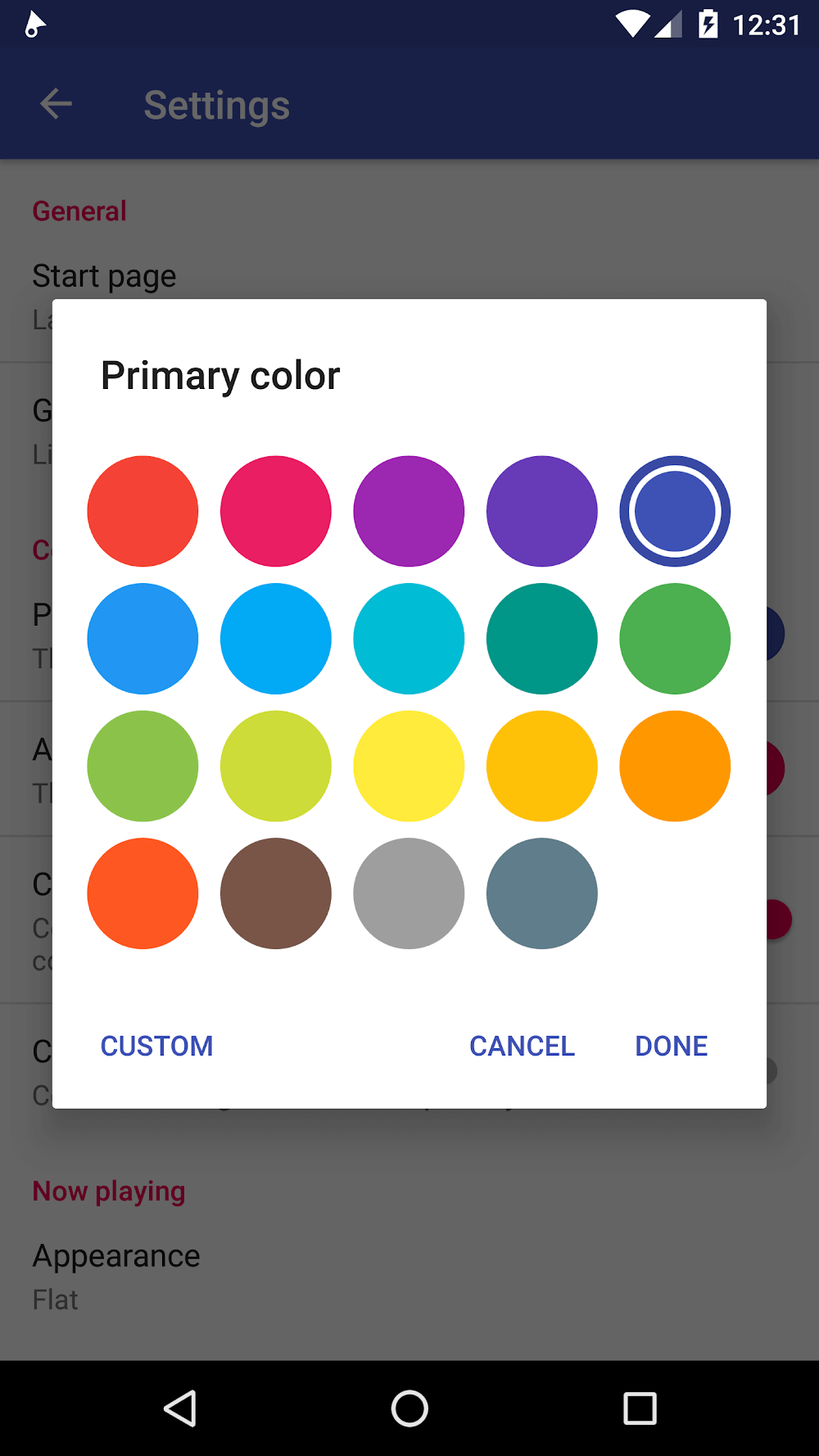819x1456 pixels.
Task: Choose the grey color swatch
Action: coord(409,893)
